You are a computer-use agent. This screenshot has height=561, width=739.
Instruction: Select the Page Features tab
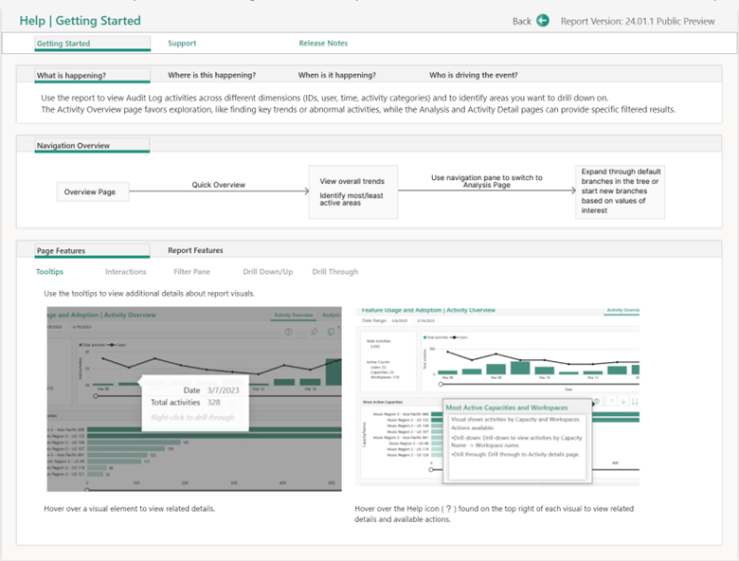pyautogui.click(x=59, y=250)
